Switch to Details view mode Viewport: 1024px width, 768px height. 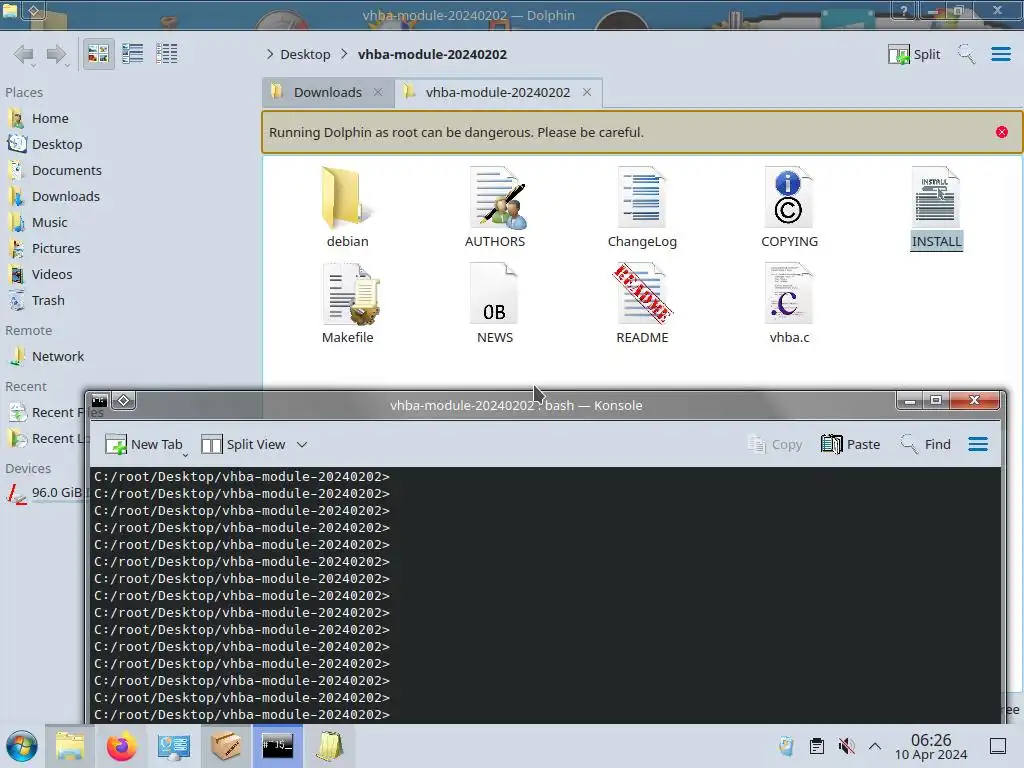[167, 54]
